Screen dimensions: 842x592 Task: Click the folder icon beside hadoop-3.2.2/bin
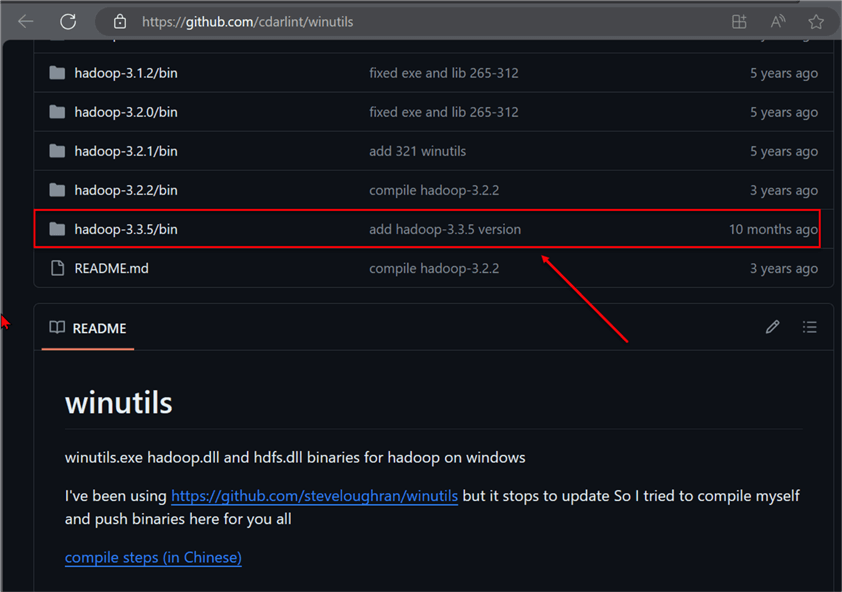[x=57, y=190]
